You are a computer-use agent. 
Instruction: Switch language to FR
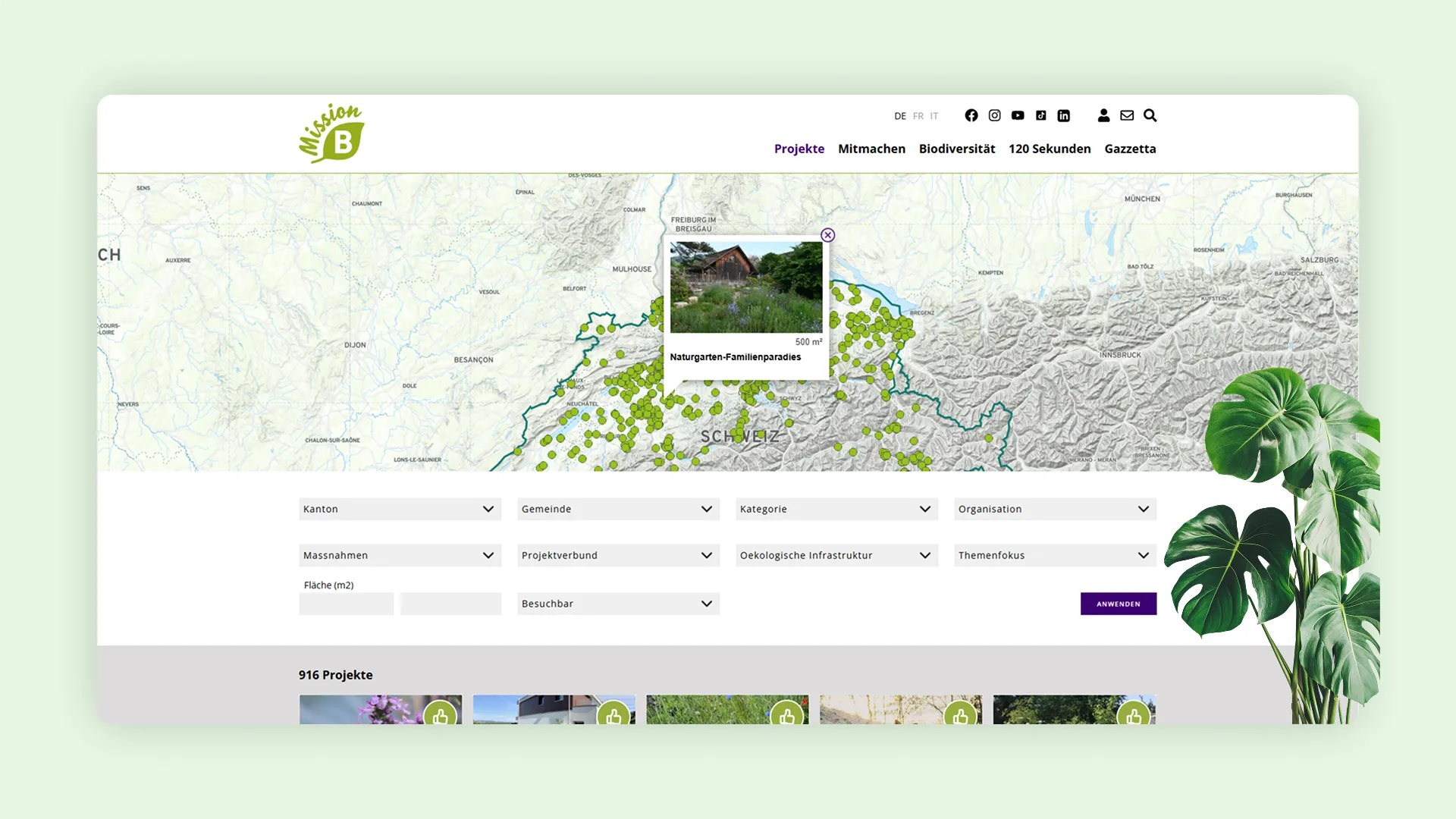click(x=918, y=116)
